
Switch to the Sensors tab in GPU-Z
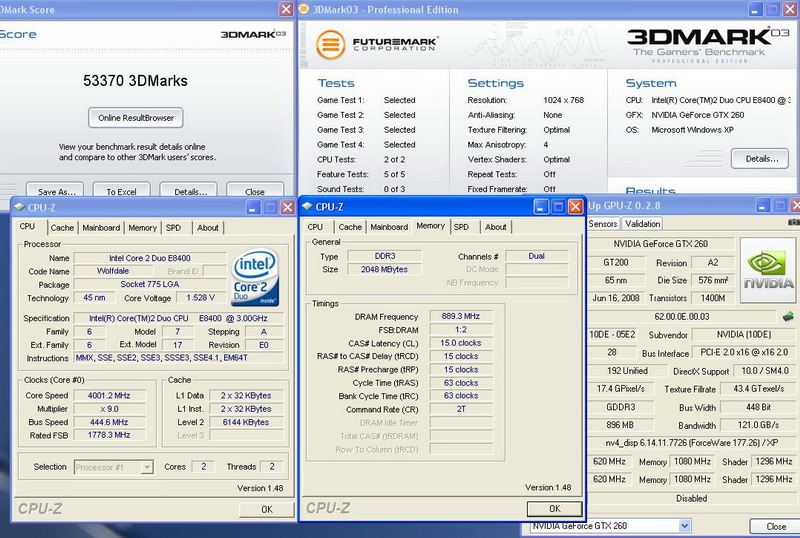click(x=603, y=224)
